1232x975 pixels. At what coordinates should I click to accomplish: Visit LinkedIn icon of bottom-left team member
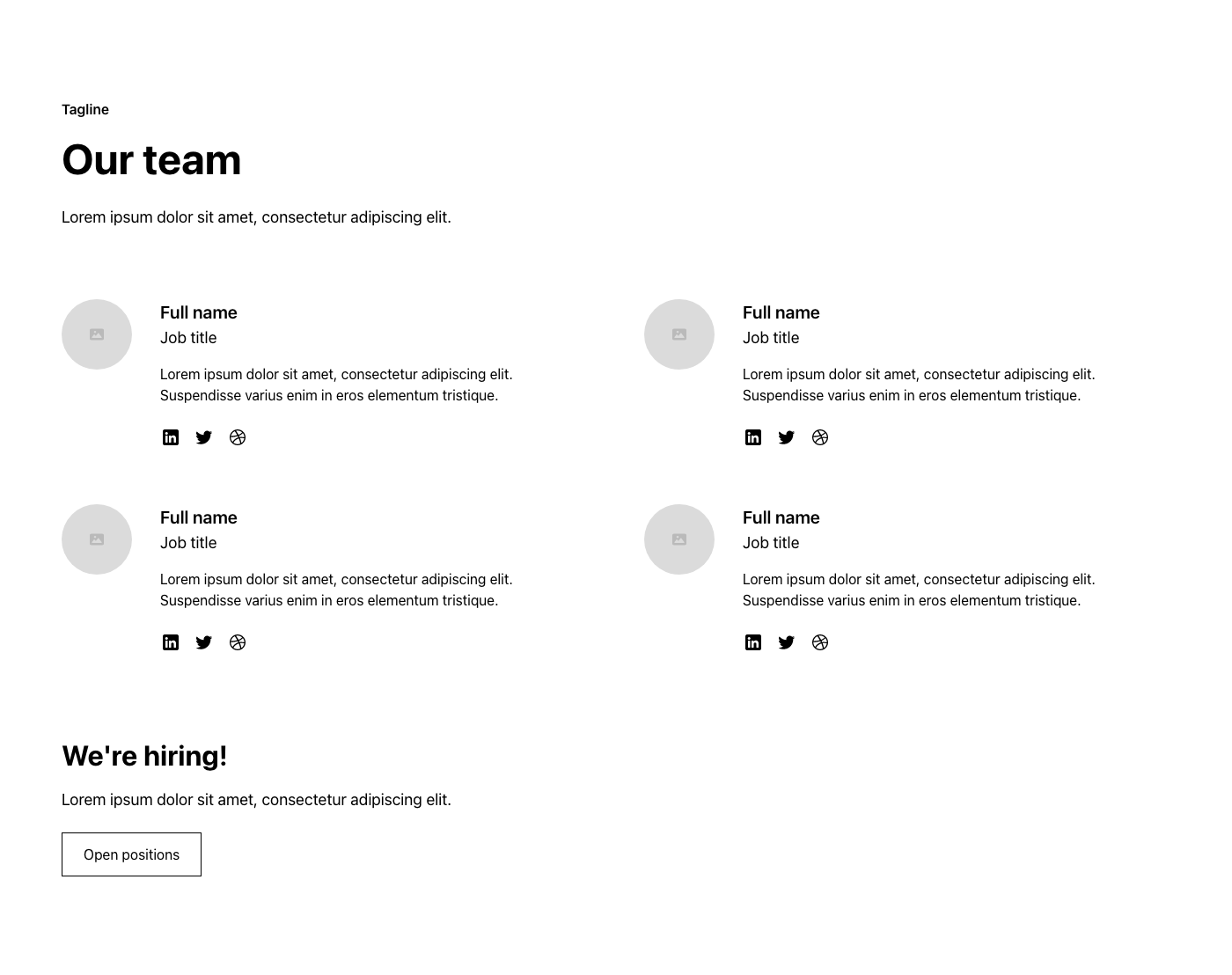click(x=171, y=642)
